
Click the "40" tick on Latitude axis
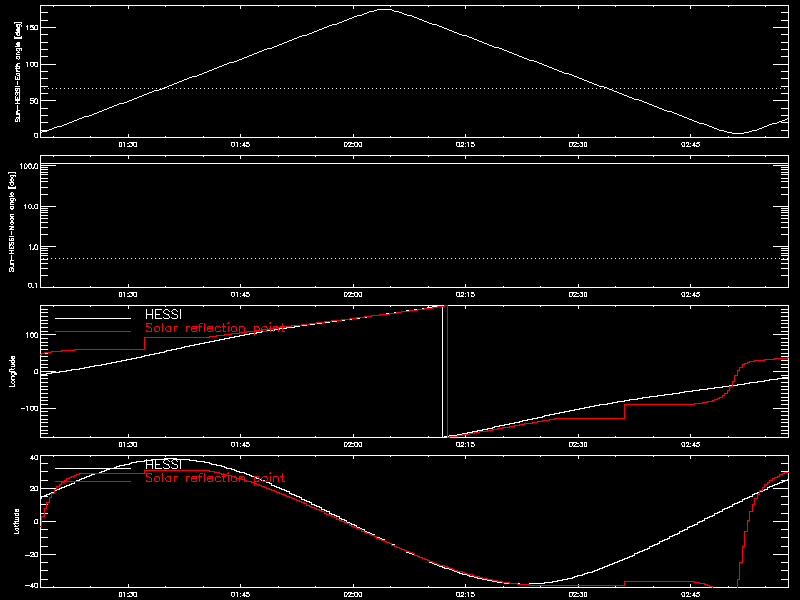click(34, 458)
